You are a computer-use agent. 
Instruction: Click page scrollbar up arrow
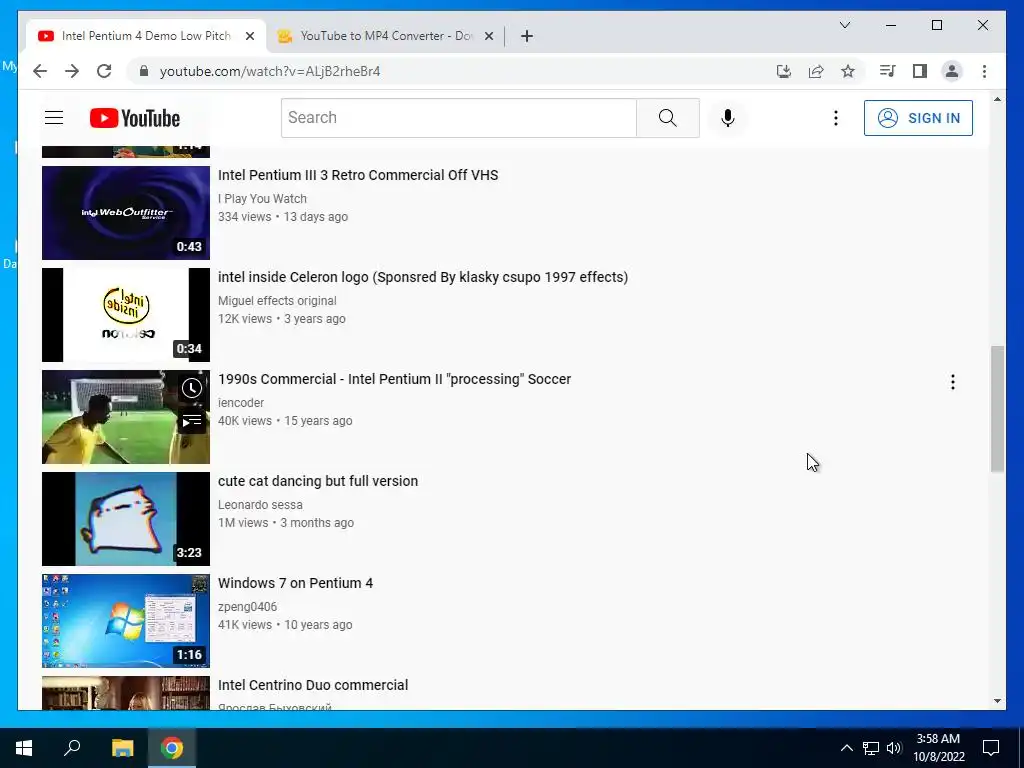(997, 99)
